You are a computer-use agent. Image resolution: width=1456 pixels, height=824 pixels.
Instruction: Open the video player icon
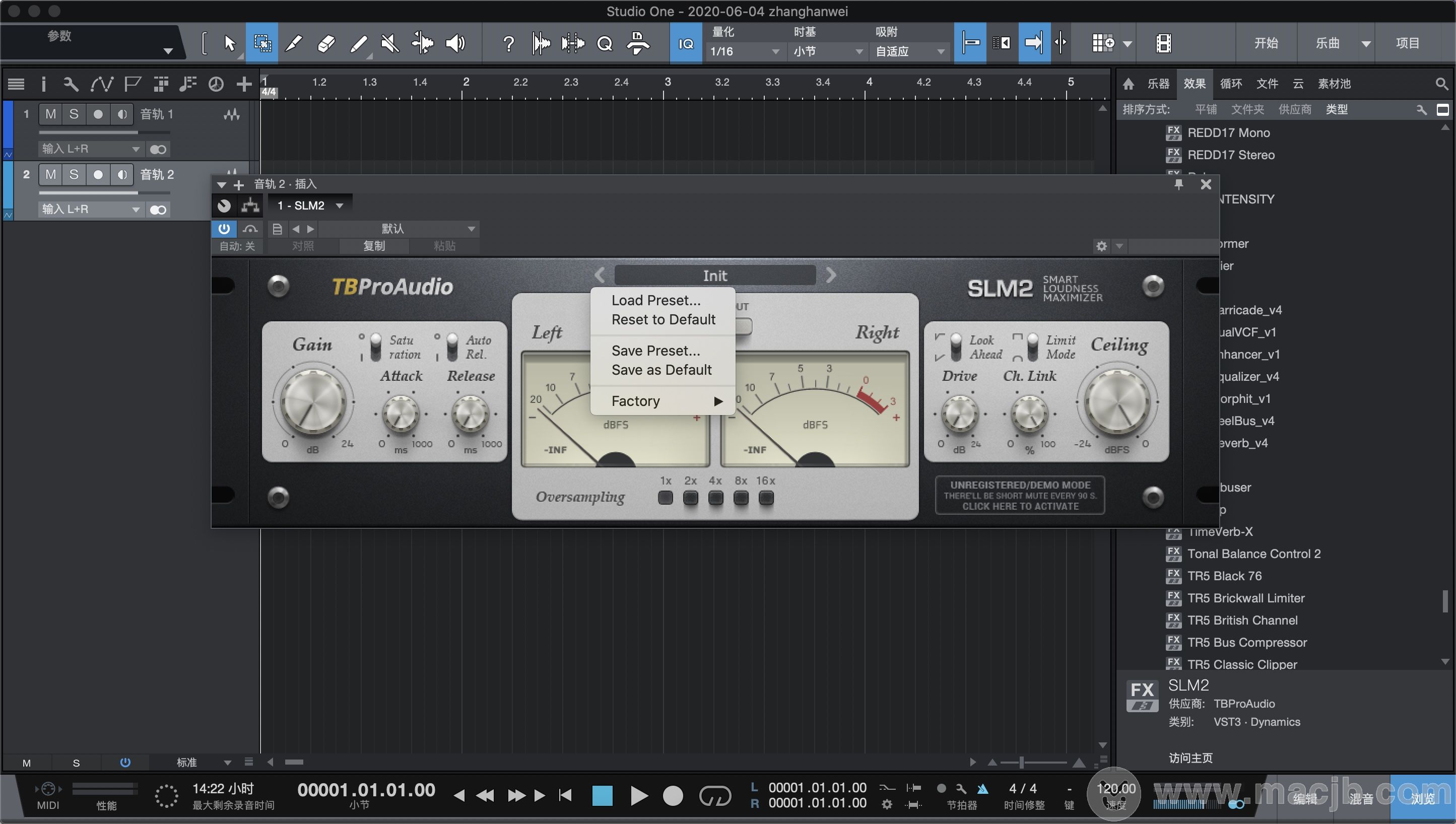1163,43
